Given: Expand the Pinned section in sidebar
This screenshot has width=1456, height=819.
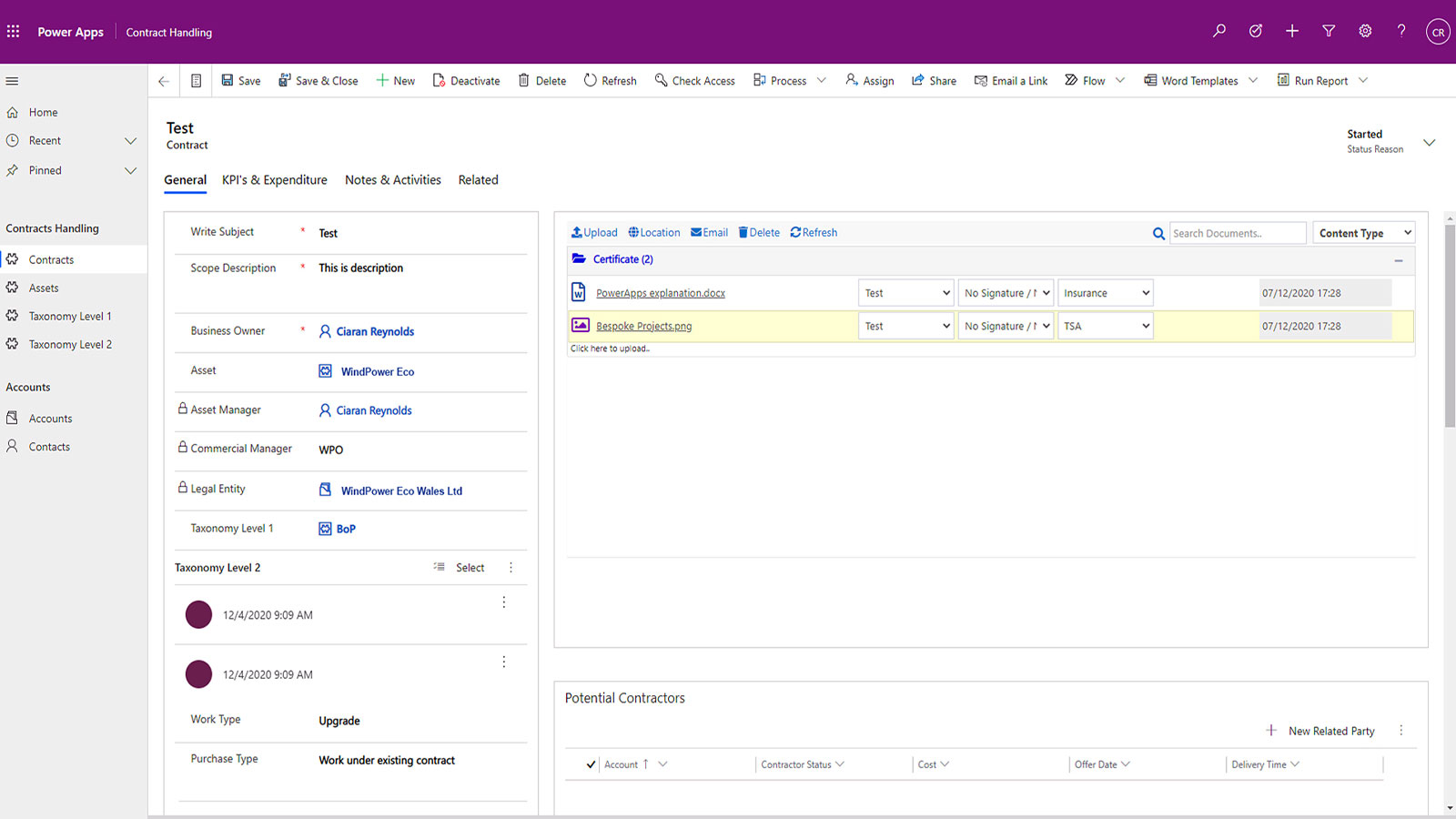Looking at the screenshot, I should tap(130, 171).
